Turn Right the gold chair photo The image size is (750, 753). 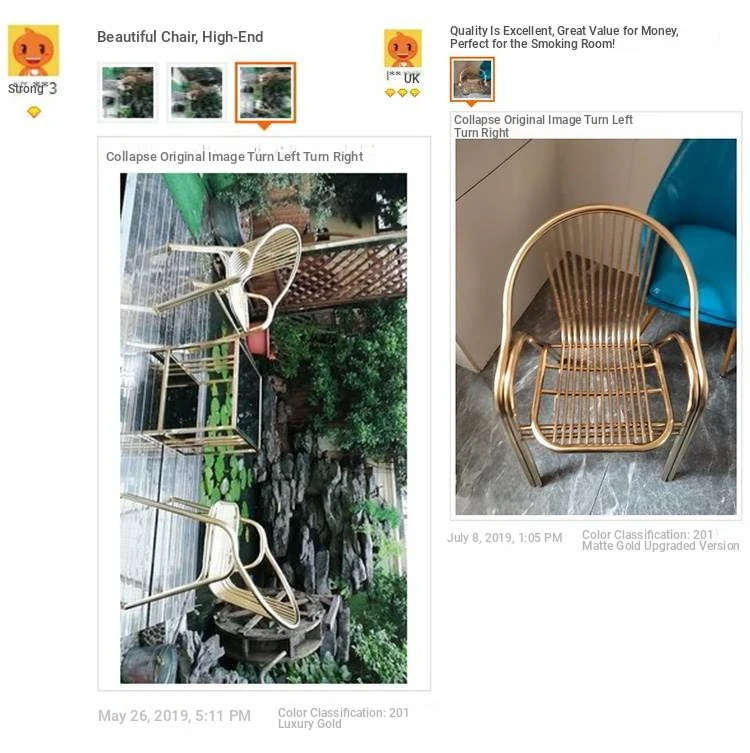coord(481,133)
